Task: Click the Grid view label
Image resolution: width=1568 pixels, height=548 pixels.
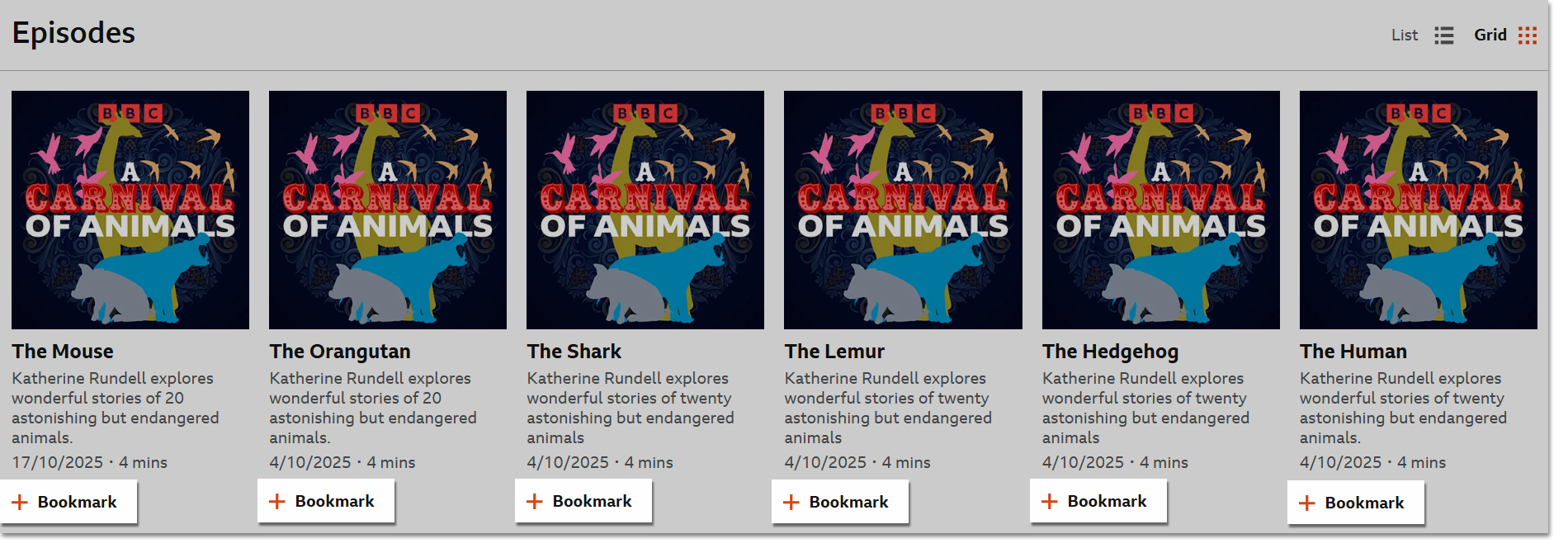Action: (x=1490, y=35)
